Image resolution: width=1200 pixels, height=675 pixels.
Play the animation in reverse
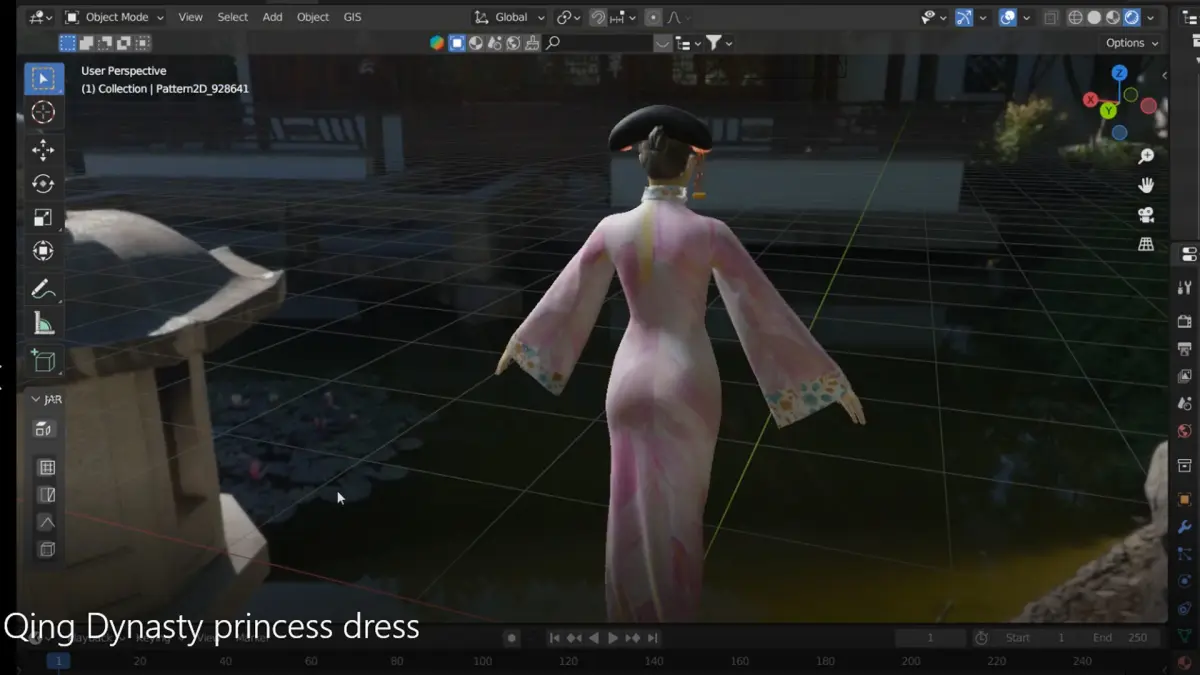pos(593,638)
